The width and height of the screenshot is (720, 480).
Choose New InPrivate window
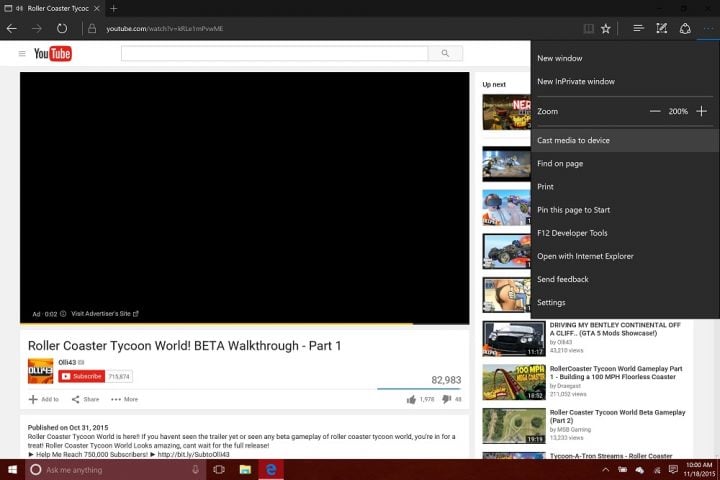tap(625, 81)
